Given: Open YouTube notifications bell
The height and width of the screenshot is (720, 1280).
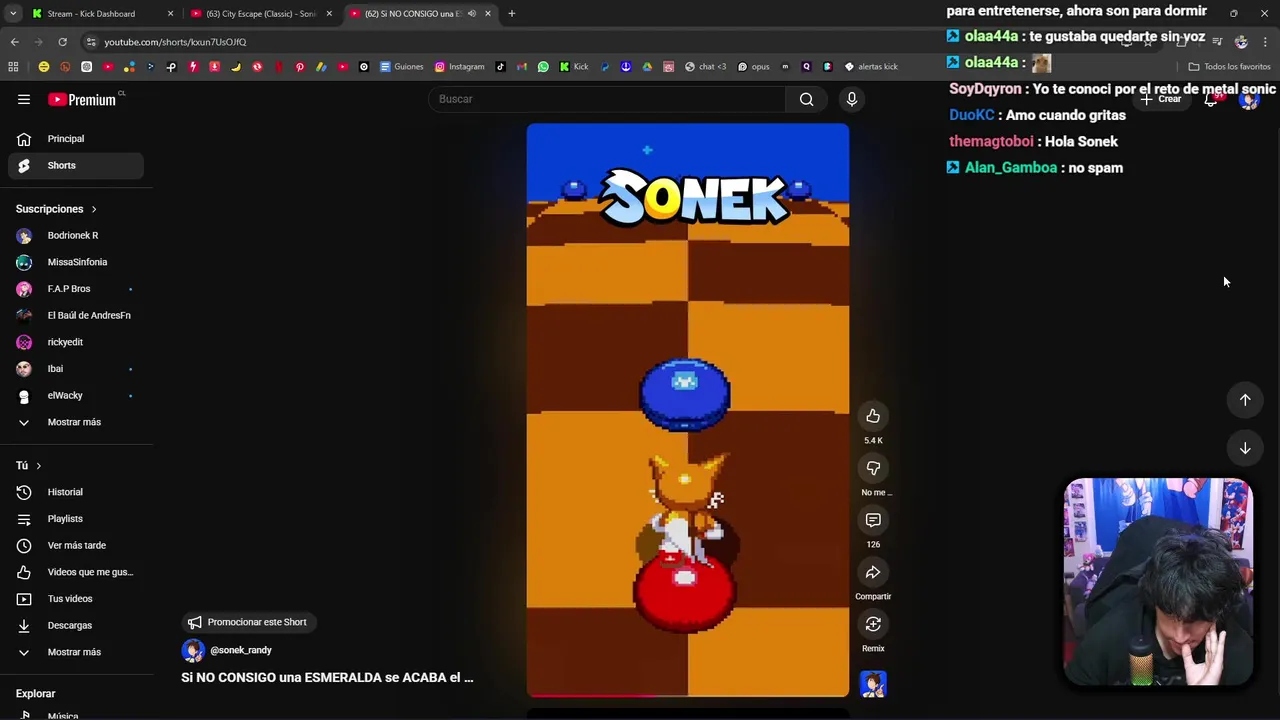Looking at the screenshot, I should tap(1211, 99).
